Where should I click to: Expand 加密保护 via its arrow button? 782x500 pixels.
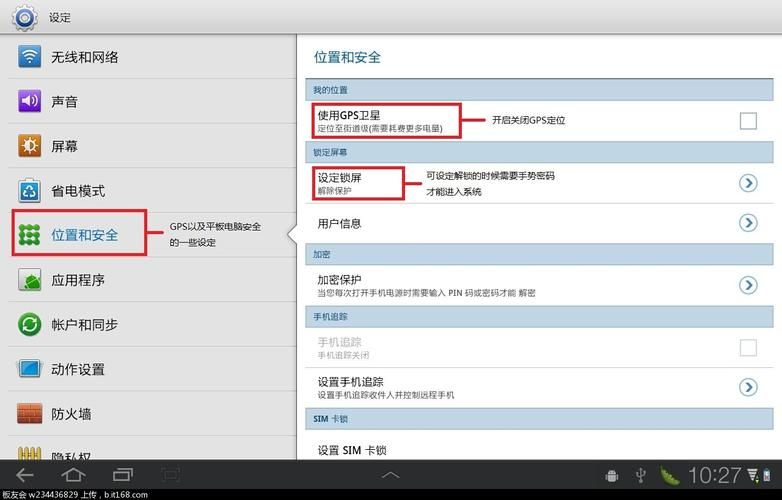[748, 285]
